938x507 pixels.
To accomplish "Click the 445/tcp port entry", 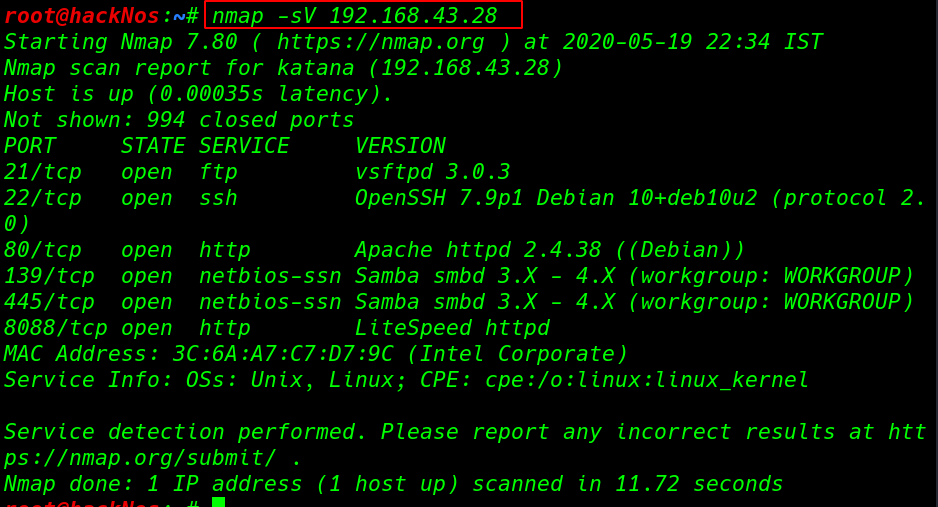I will click(49, 302).
